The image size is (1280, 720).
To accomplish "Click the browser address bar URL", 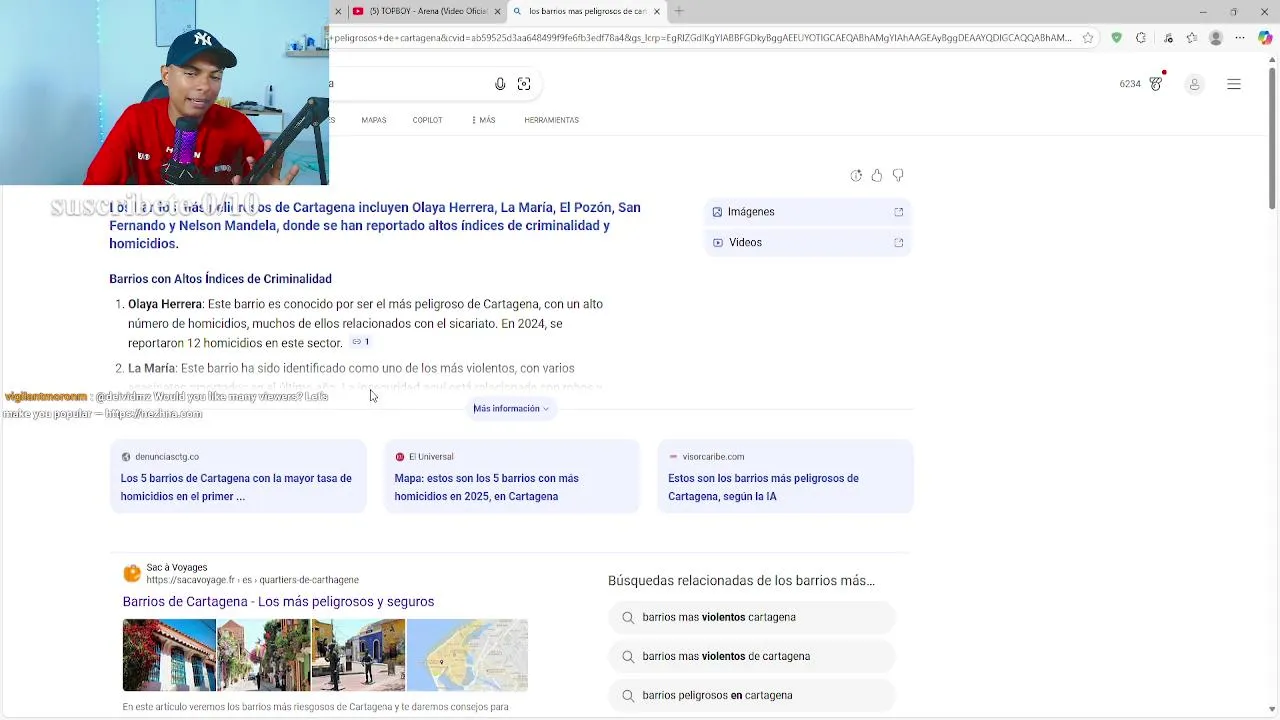I will [x=700, y=38].
